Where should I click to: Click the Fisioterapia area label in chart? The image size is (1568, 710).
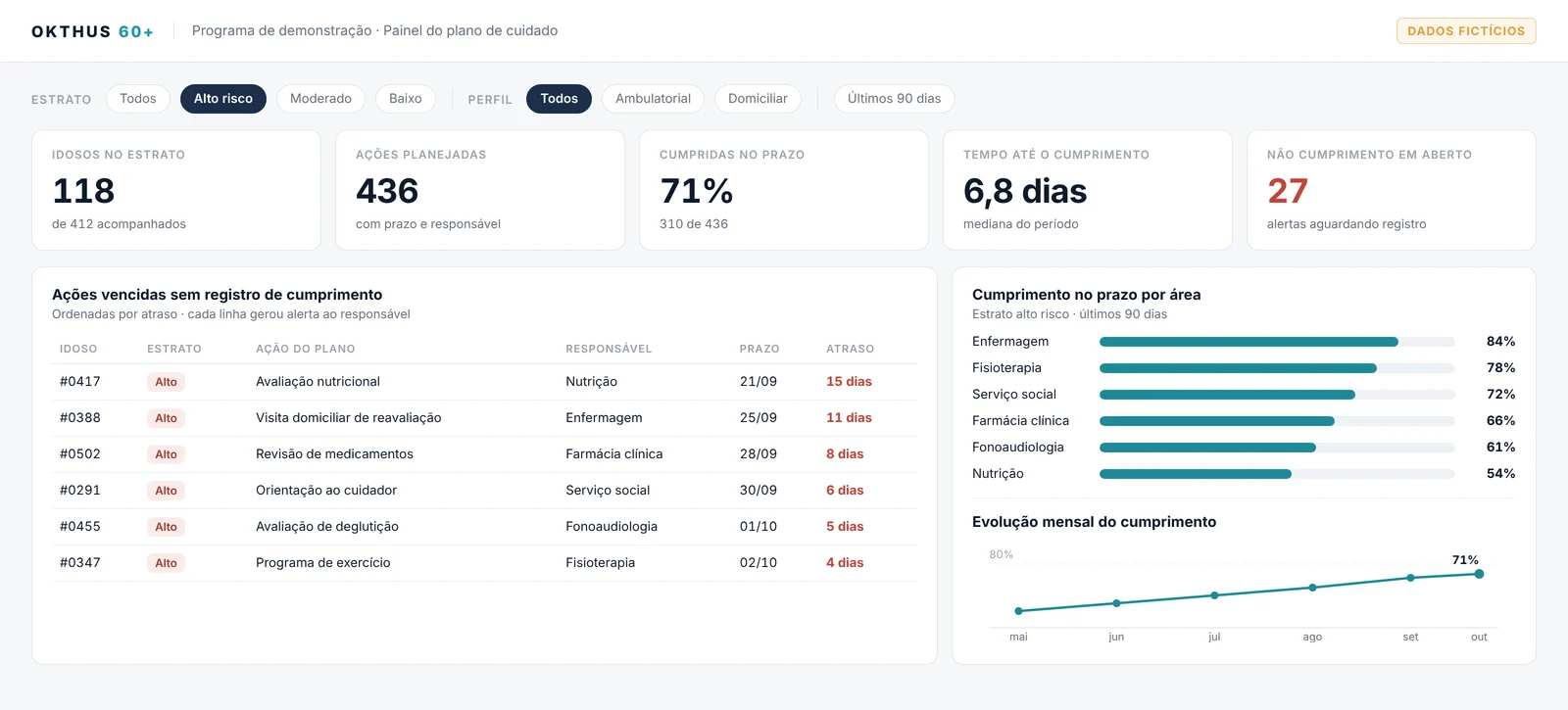click(1006, 368)
